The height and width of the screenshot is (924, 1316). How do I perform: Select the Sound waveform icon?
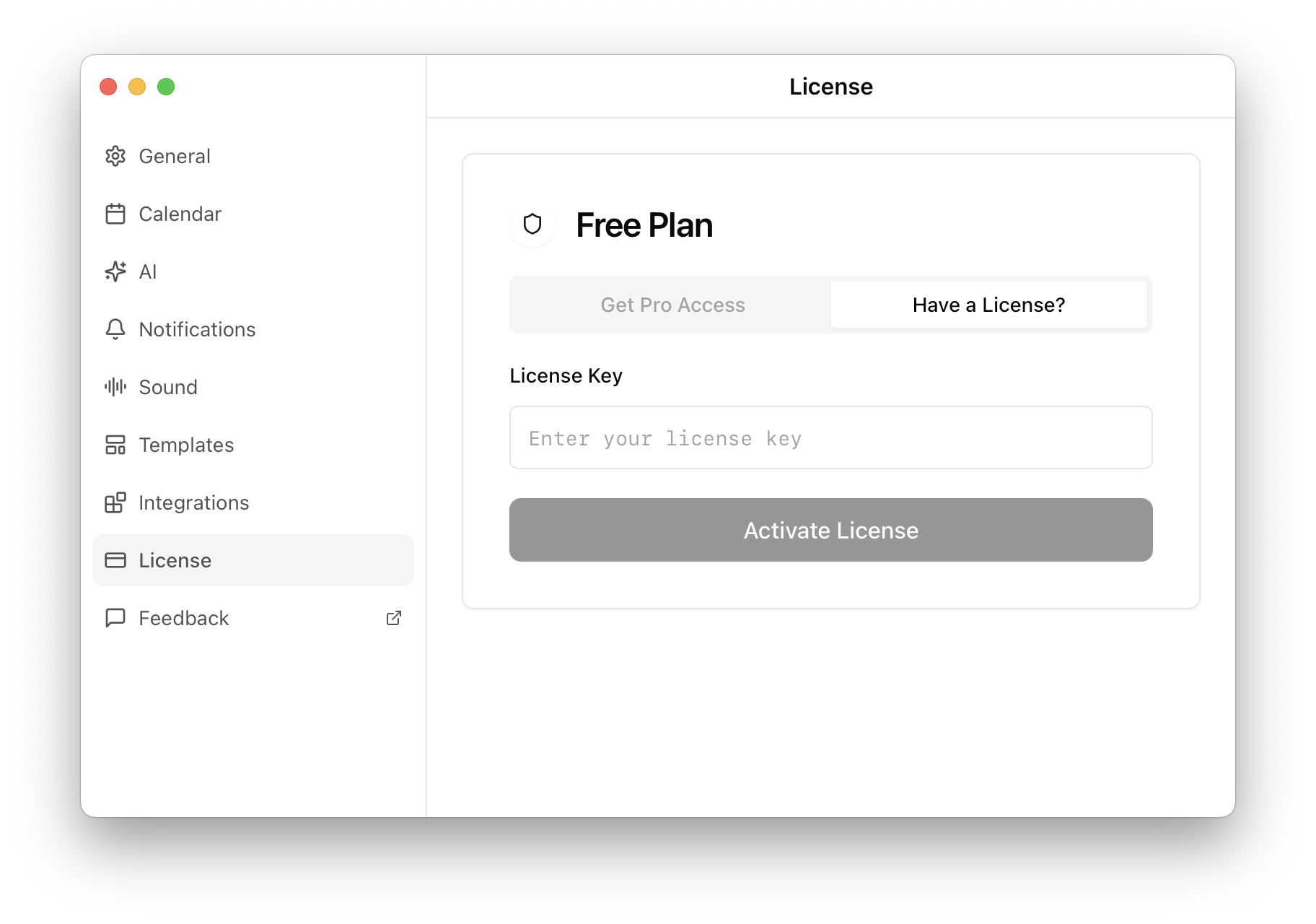(x=115, y=387)
